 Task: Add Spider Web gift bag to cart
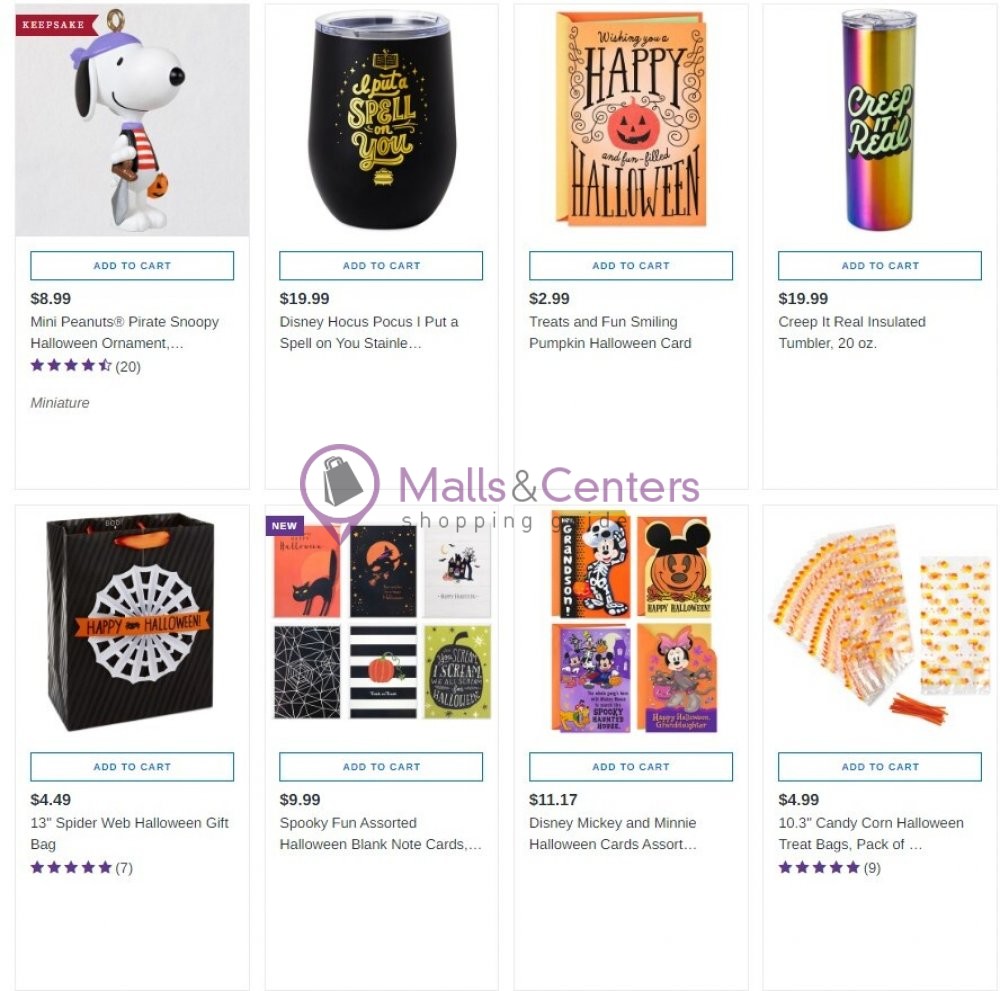point(131,766)
